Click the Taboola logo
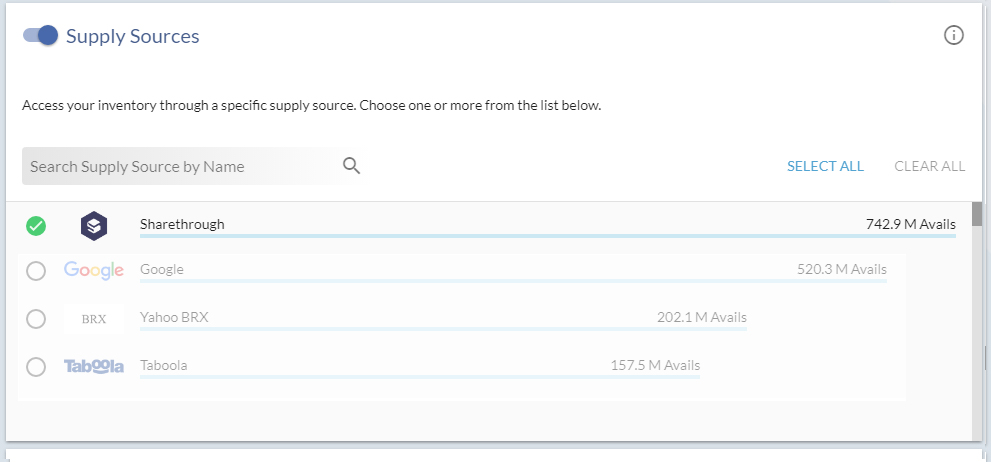This screenshot has height=462, width=991. click(x=94, y=367)
